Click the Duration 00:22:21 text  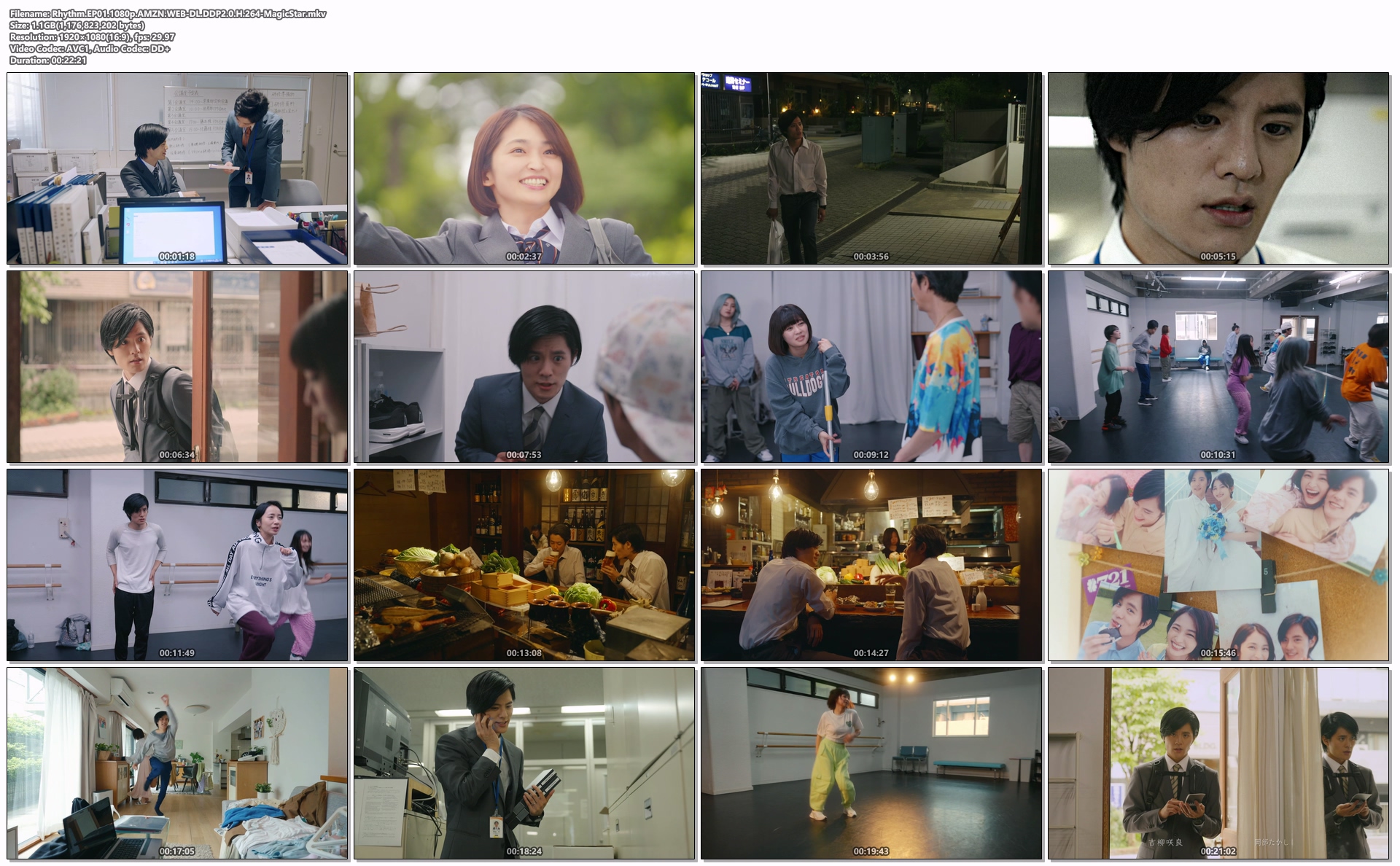coord(48,61)
